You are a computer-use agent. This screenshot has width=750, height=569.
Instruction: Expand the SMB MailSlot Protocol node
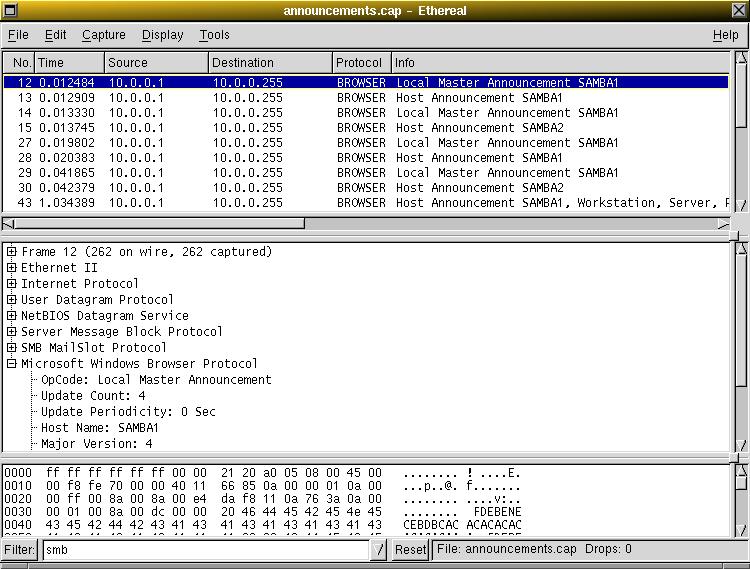[x=11, y=347]
